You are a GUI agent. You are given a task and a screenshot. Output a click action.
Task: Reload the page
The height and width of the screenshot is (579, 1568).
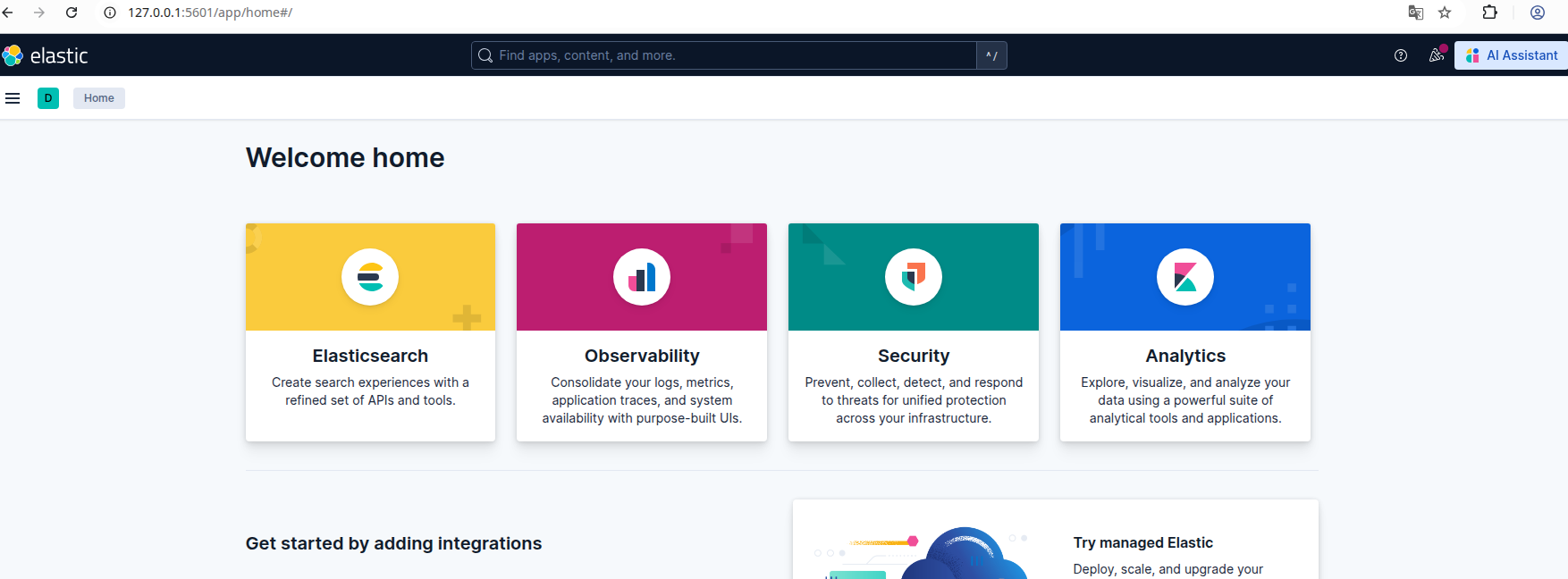72,13
